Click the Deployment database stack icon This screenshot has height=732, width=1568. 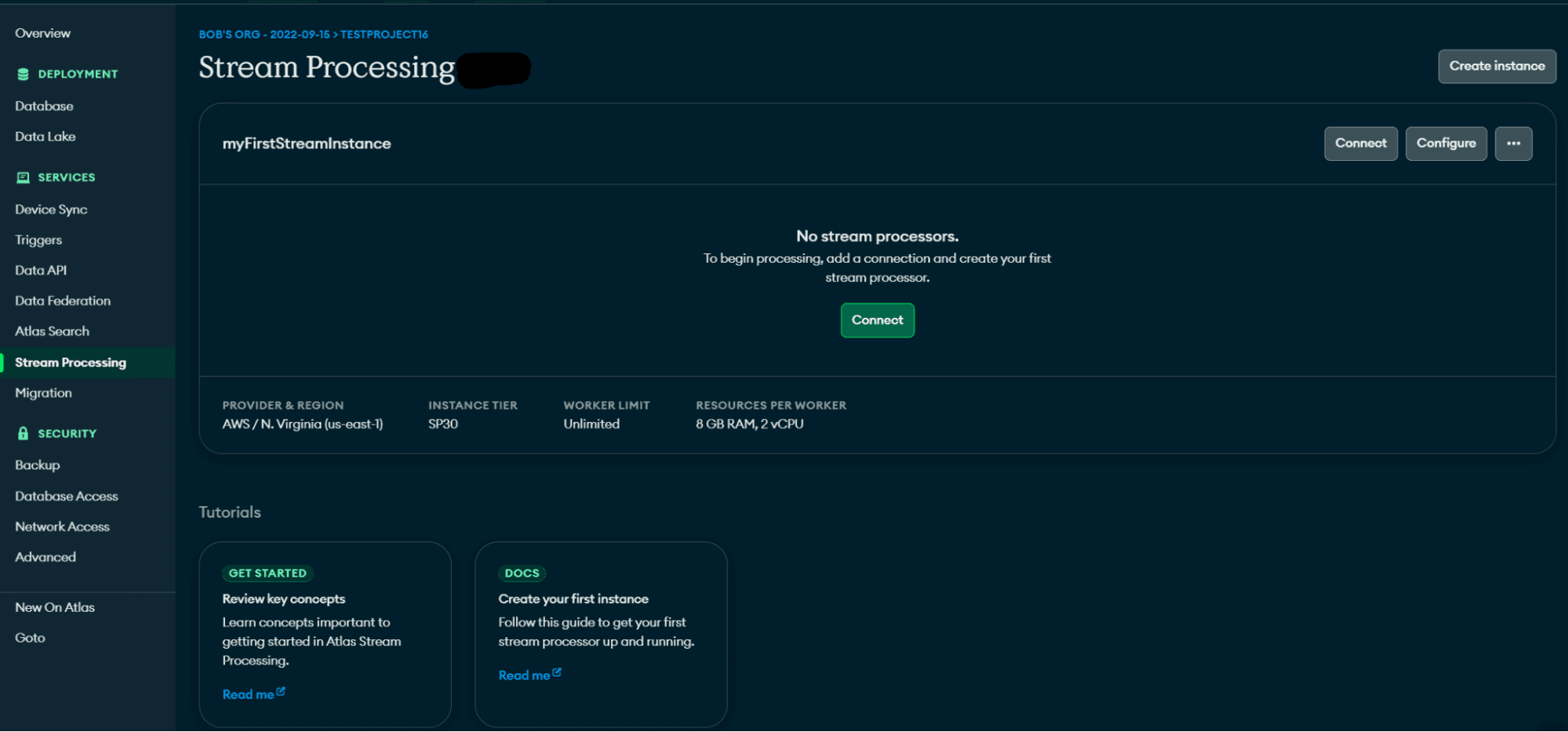23,74
